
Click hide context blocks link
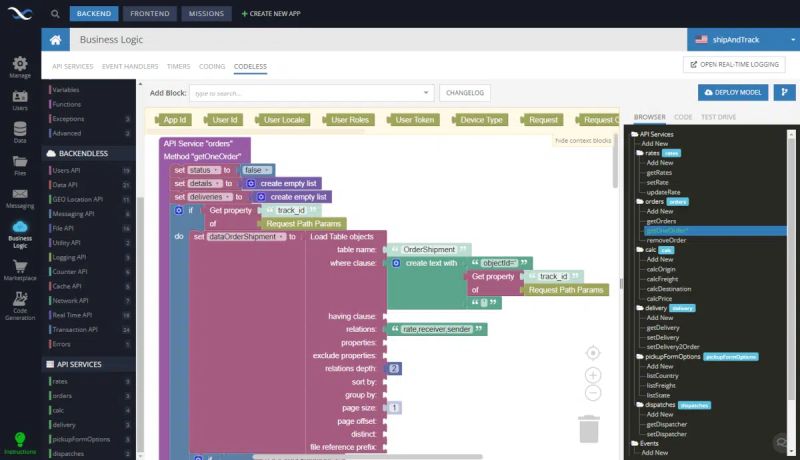[x=583, y=140]
